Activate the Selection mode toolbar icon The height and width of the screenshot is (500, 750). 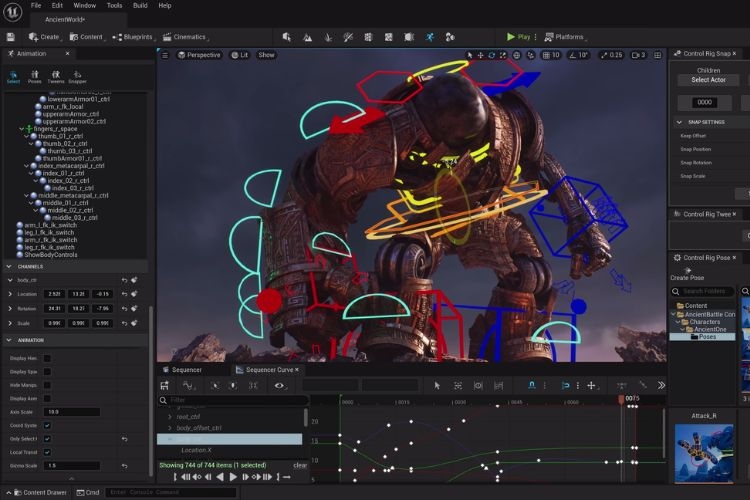[x=287, y=37]
